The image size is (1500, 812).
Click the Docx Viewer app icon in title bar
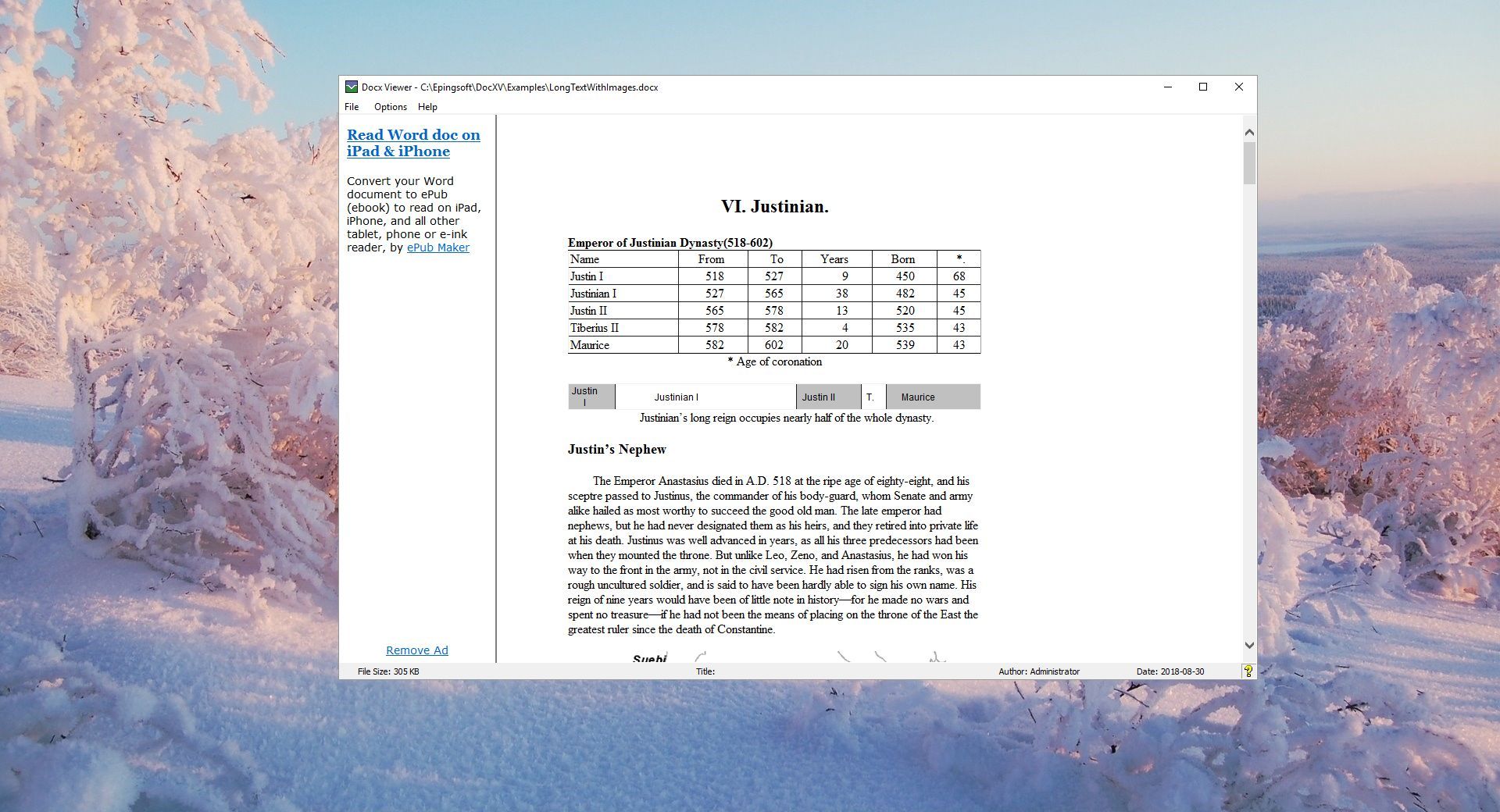[x=352, y=87]
